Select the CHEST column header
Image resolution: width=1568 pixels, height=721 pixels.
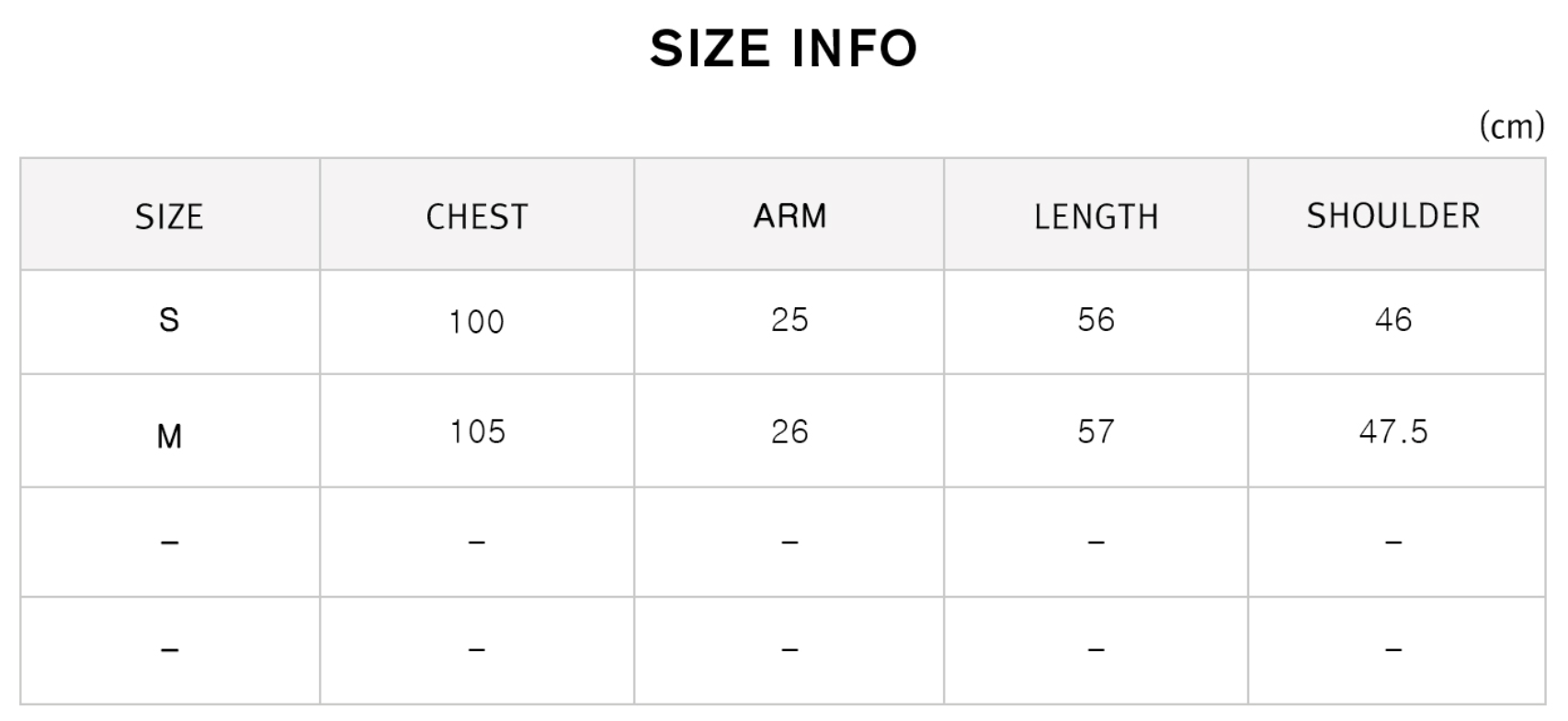point(477,217)
